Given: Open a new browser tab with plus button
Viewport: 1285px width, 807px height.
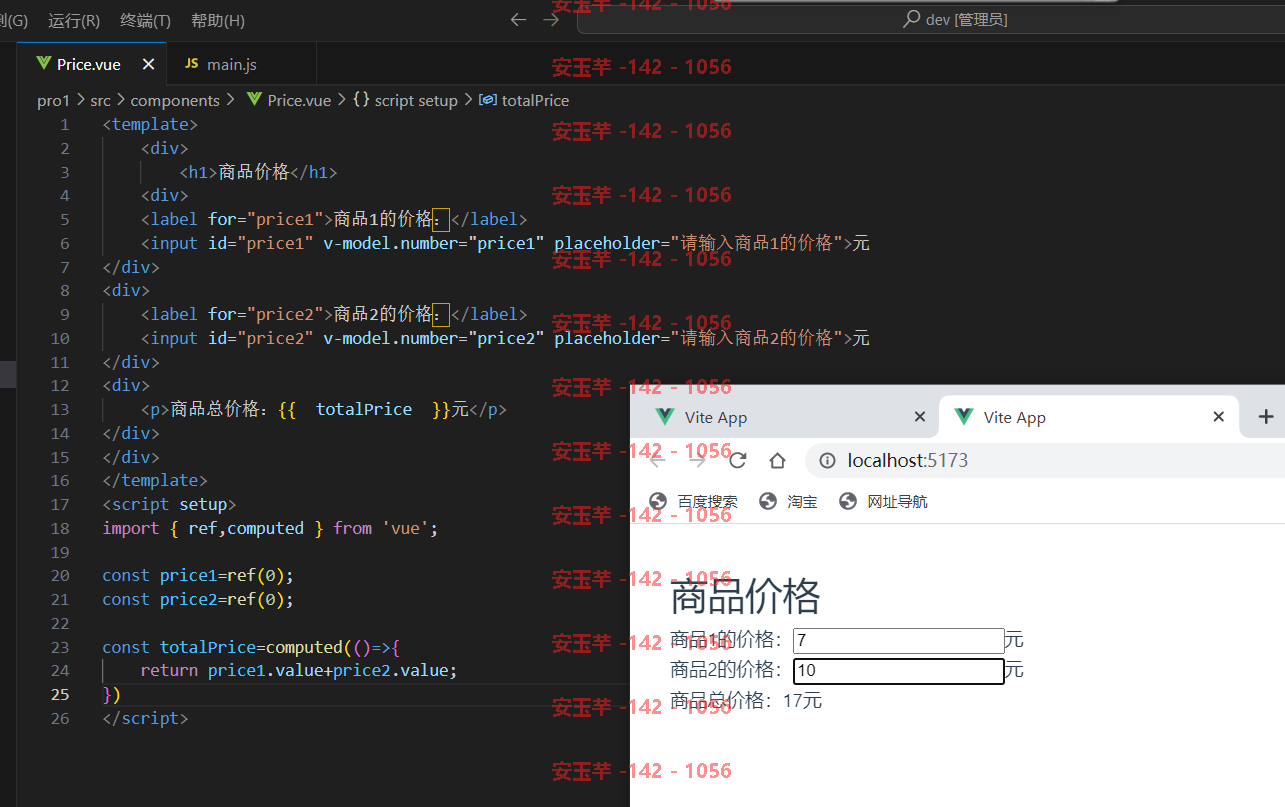Looking at the screenshot, I should click(1266, 417).
